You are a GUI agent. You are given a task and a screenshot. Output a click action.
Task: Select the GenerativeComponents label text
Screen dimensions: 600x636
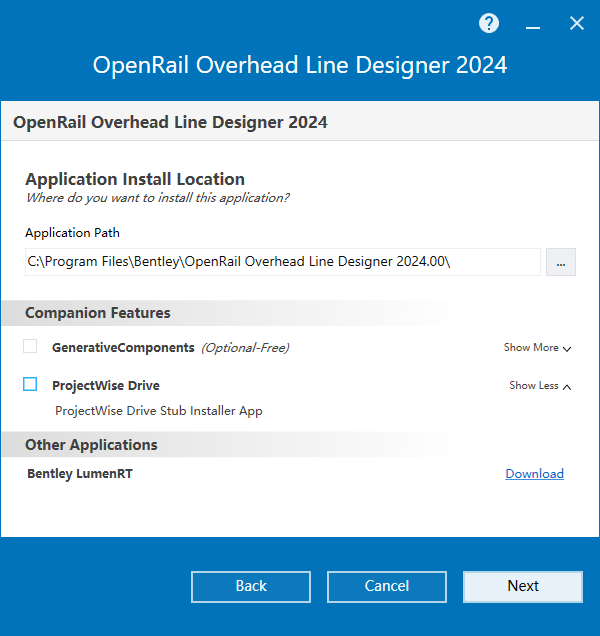pos(123,348)
